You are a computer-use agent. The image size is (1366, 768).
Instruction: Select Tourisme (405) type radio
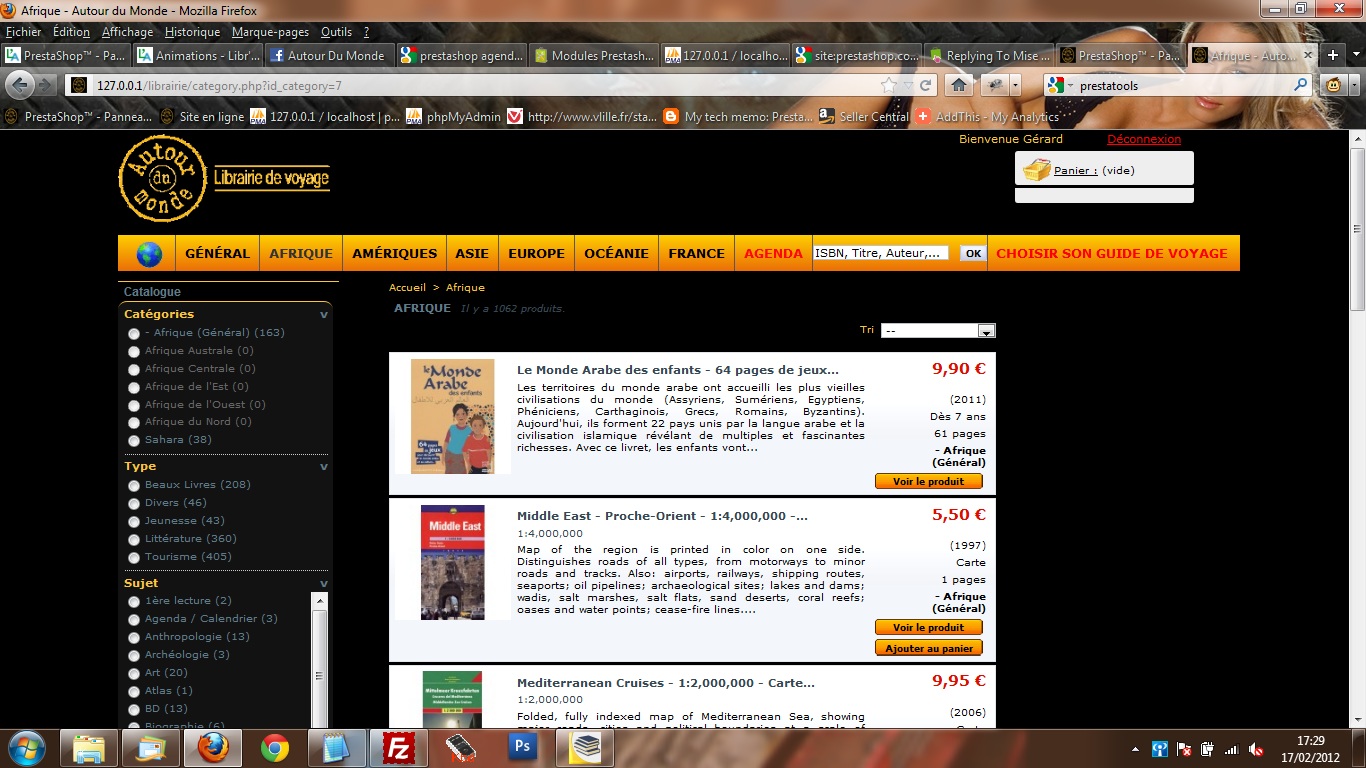134,557
